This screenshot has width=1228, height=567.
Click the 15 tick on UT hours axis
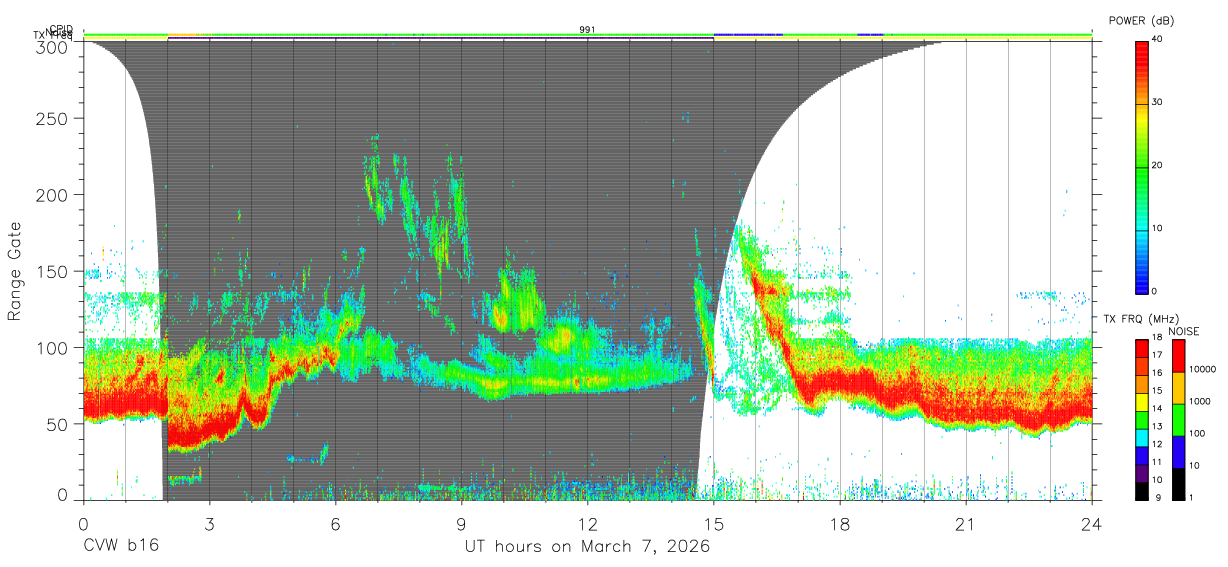pos(714,524)
